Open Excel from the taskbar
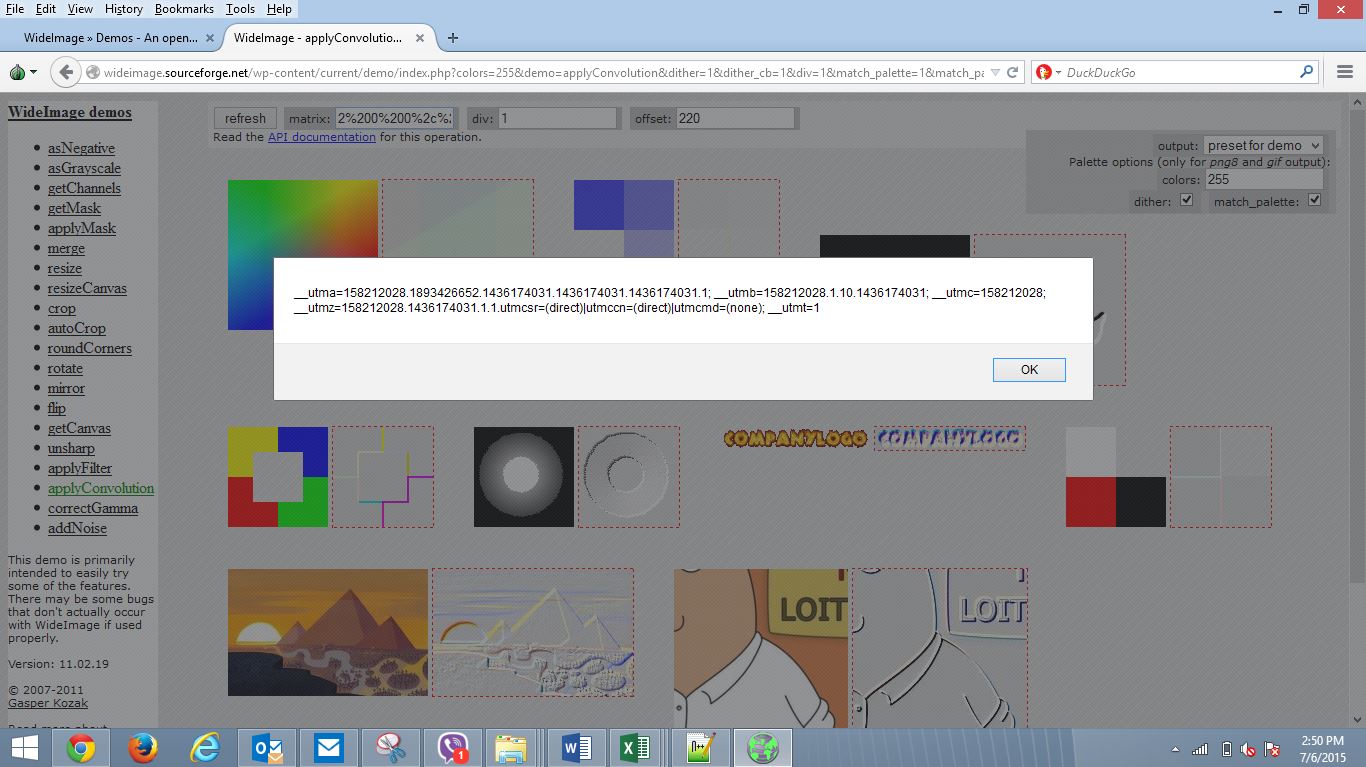 (635, 747)
